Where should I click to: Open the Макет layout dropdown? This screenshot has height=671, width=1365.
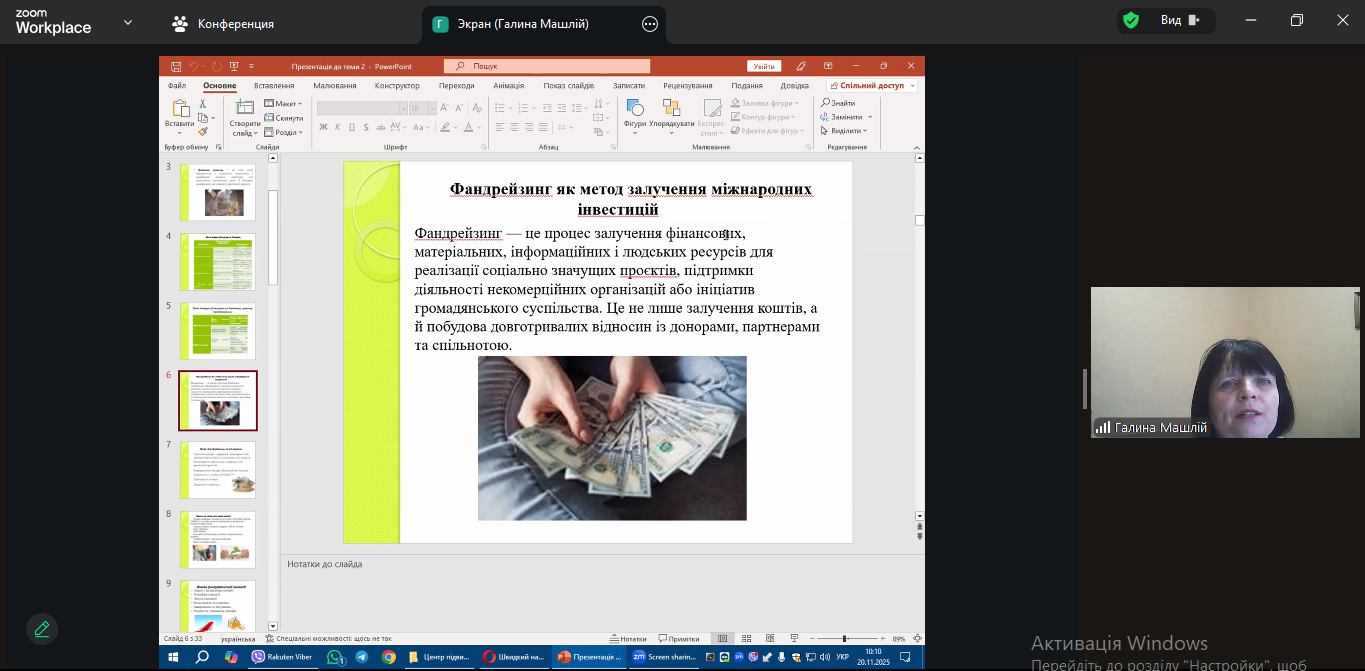[283, 104]
